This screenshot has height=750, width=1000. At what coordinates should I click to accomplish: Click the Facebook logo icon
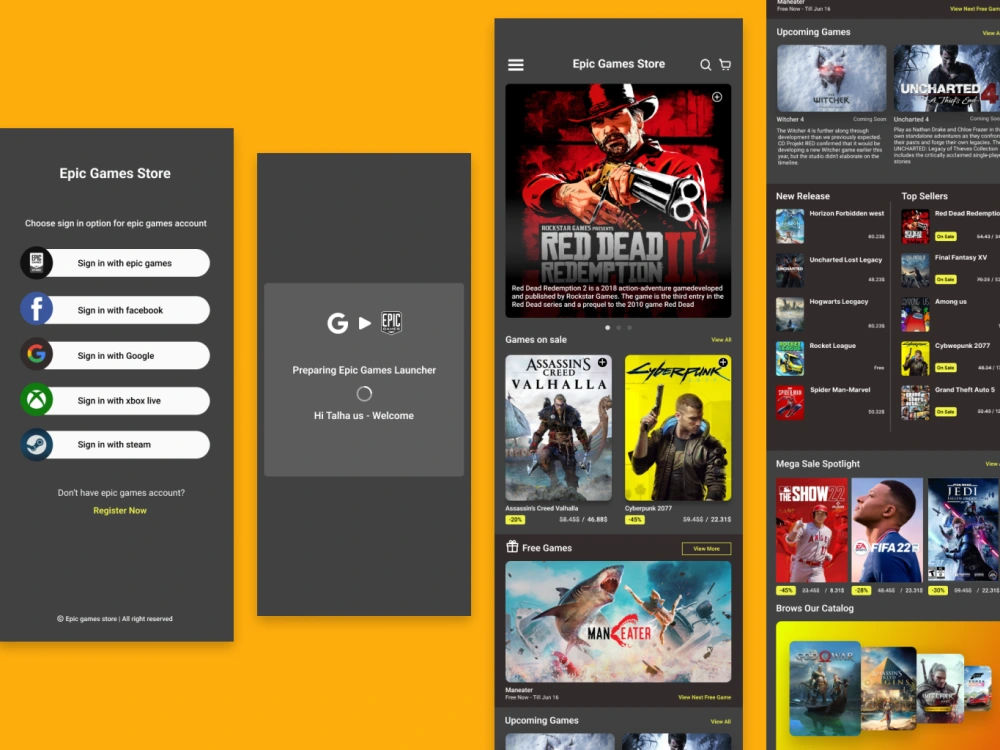[36, 309]
